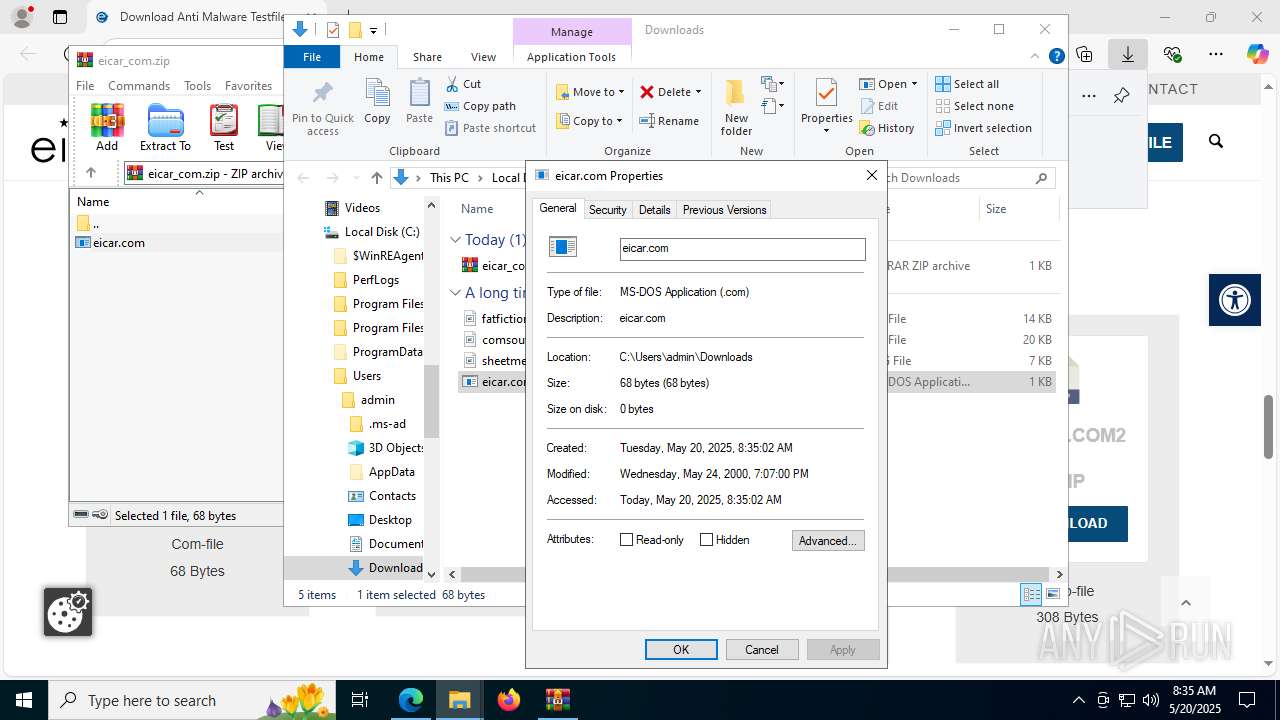This screenshot has height=720, width=1280.
Task: Click Select all in Select group
Action: [x=967, y=84]
